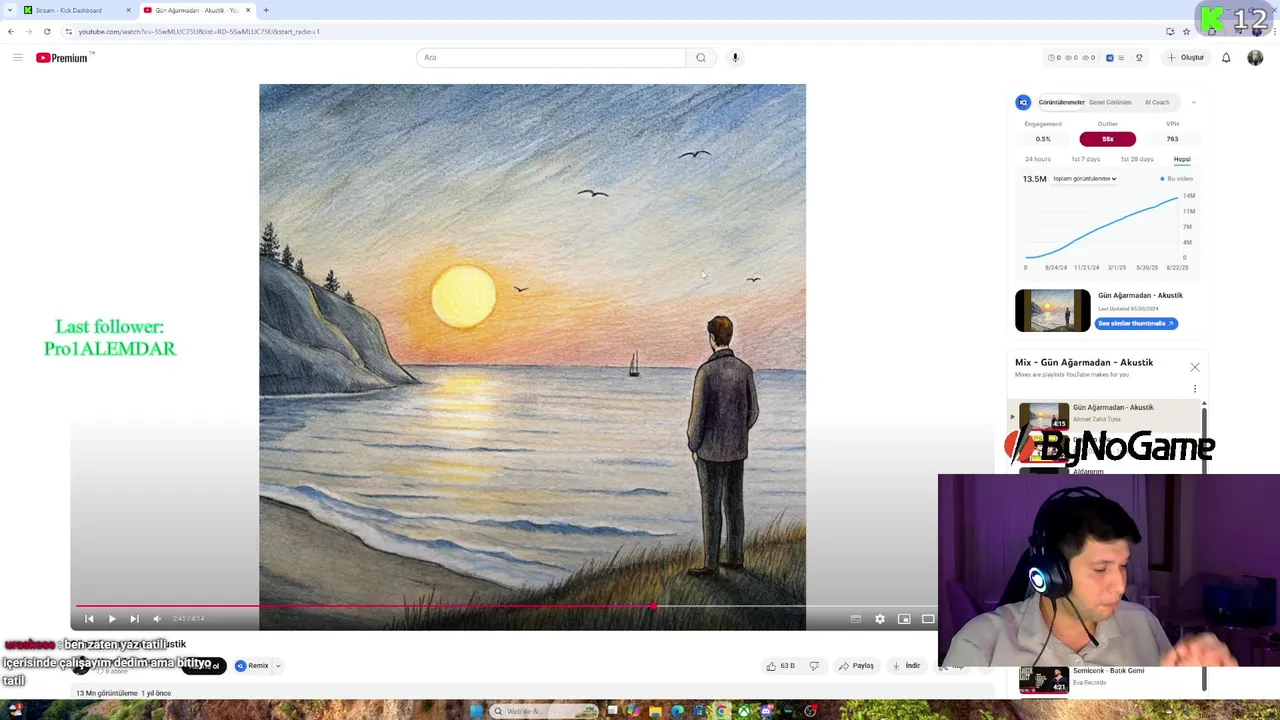
Task: Click the 763 VPH value
Action: (1172, 139)
